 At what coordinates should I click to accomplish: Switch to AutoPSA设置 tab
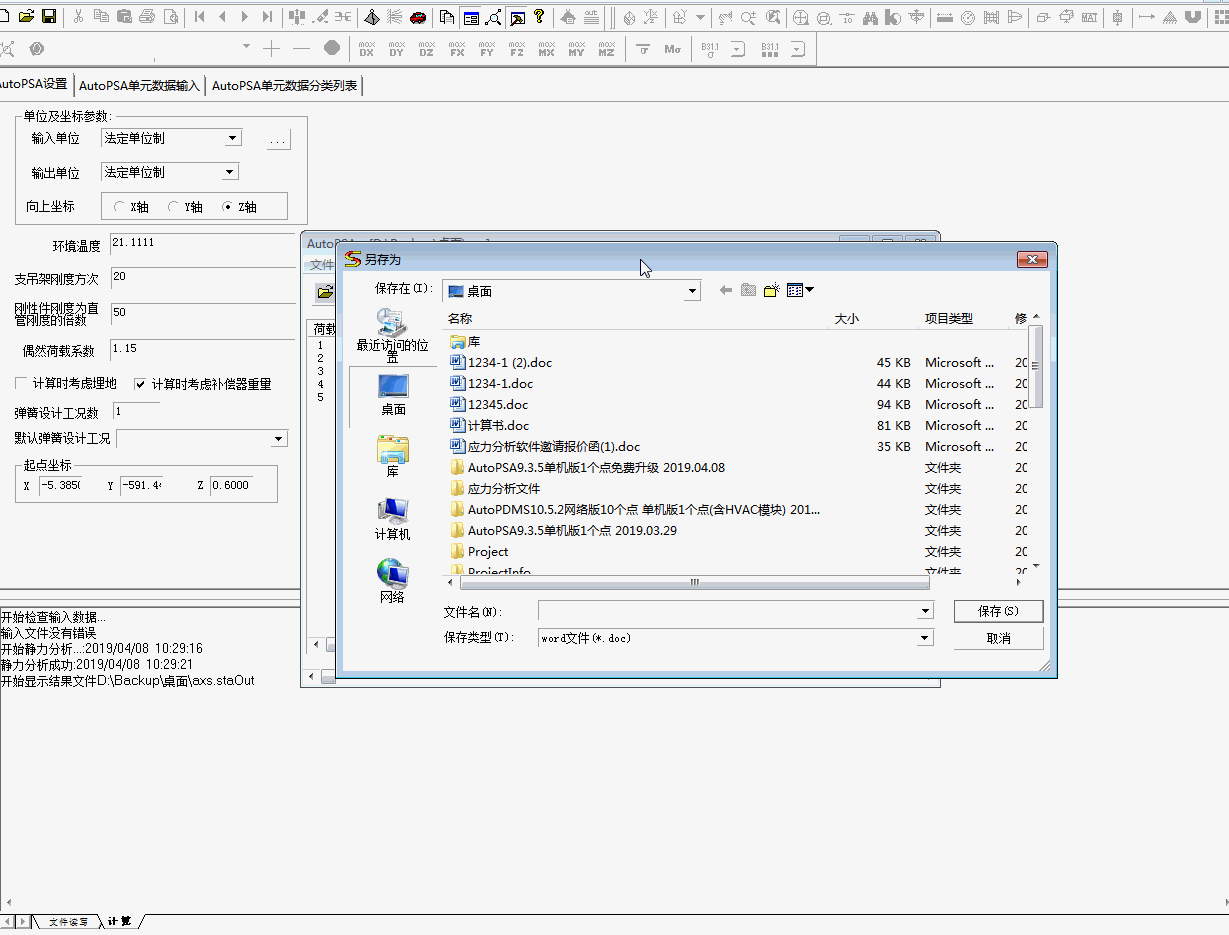point(34,84)
